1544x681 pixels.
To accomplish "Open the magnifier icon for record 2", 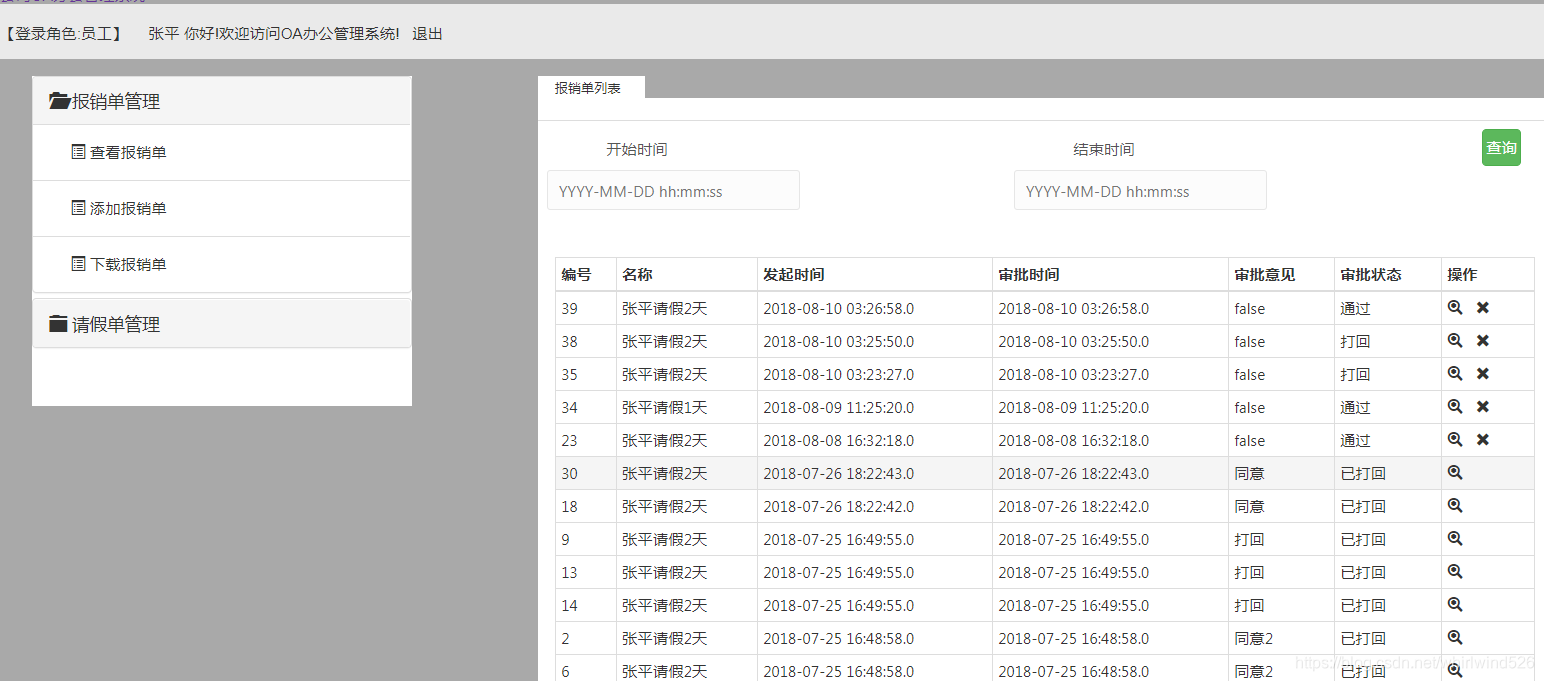I will pos(1455,637).
